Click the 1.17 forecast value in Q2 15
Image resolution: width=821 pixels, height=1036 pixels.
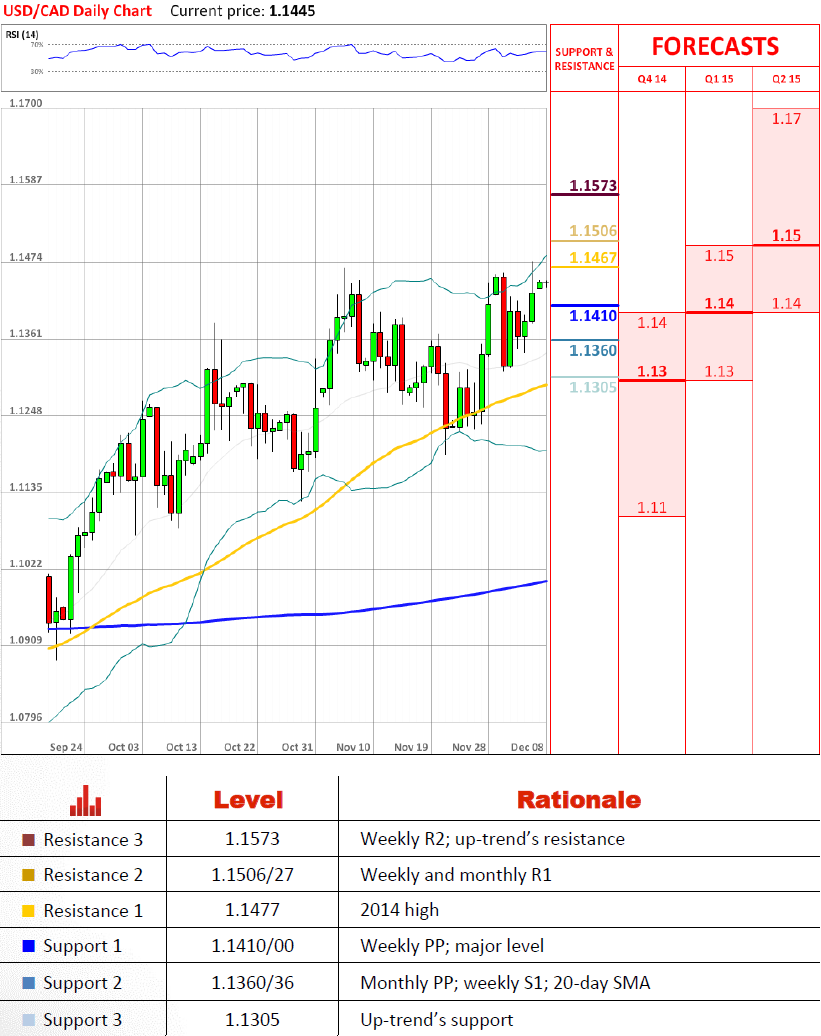(786, 119)
